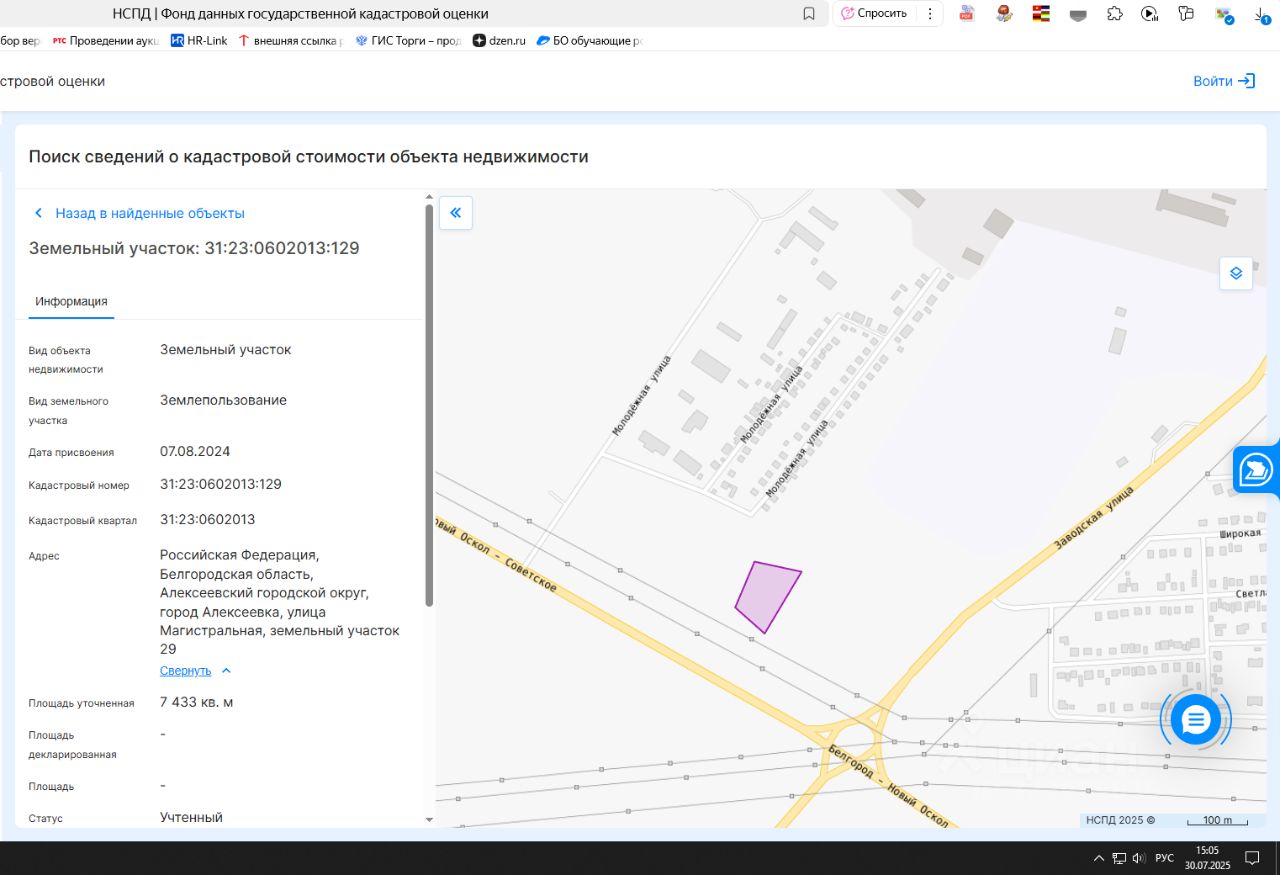
Task: Click the browser toolbar customization icon
Action: [1186, 14]
